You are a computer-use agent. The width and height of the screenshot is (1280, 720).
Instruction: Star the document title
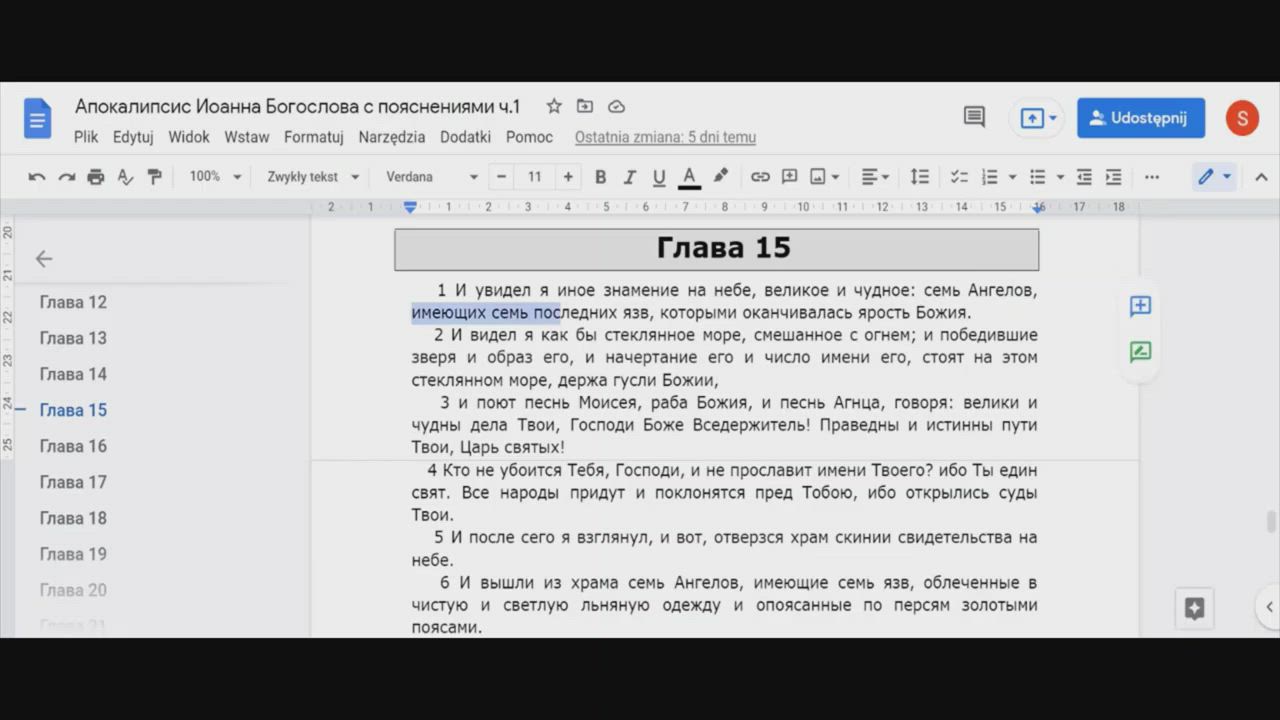coord(554,106)
